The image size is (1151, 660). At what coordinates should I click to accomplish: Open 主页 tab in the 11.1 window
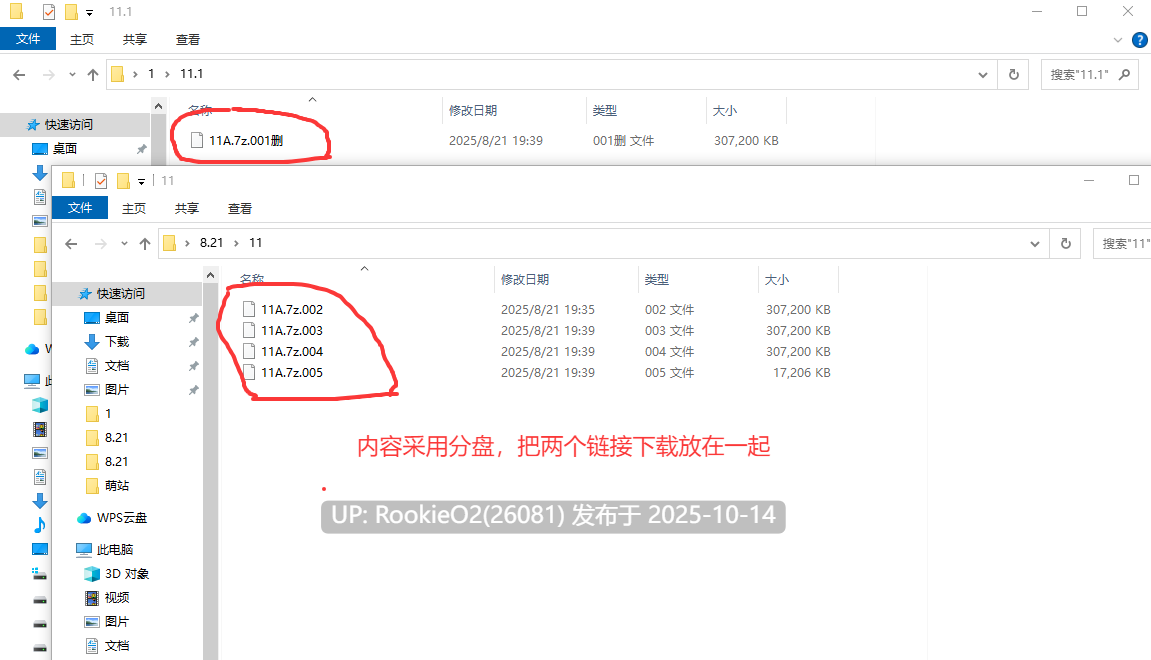(81, 40)
